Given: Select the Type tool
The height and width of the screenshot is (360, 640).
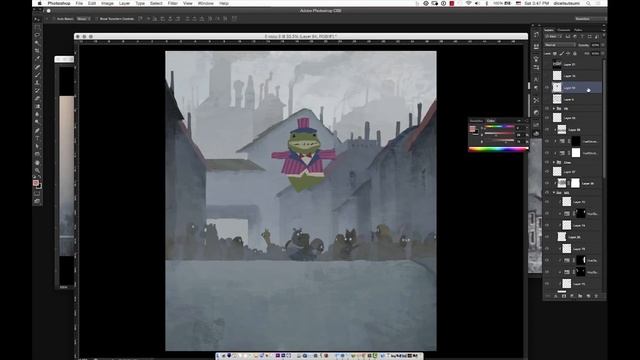Looking at the screenshot, I should click(x=37, y=138).
